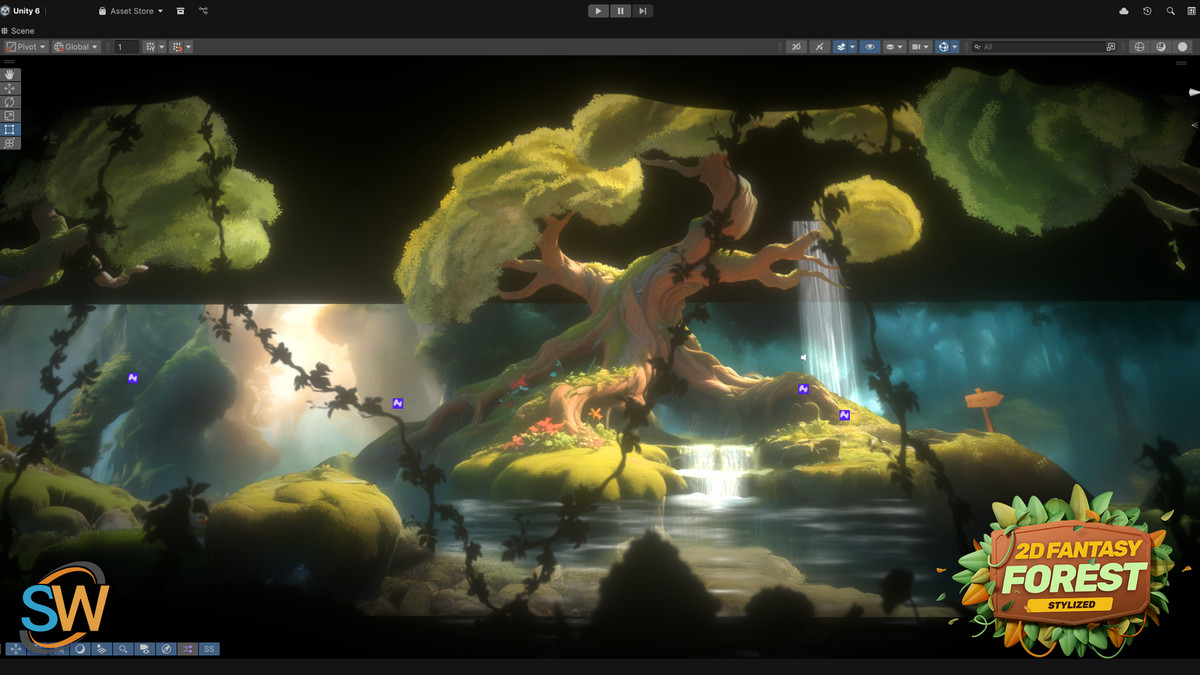This screenshot has width=1200, height=675.
Task: Toggle the scene view skybox visibility eye
Action: (x=870, y=46)
